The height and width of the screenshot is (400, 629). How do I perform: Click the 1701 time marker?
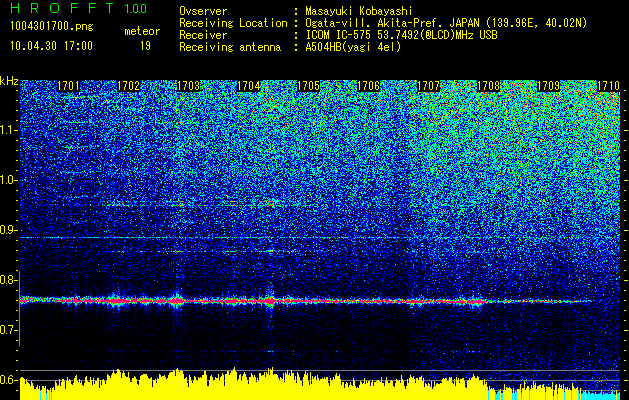tap(68, 86)
